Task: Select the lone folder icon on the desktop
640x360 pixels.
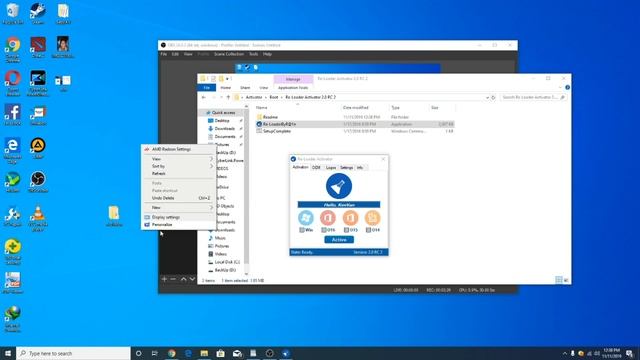Action: point(114,216)
